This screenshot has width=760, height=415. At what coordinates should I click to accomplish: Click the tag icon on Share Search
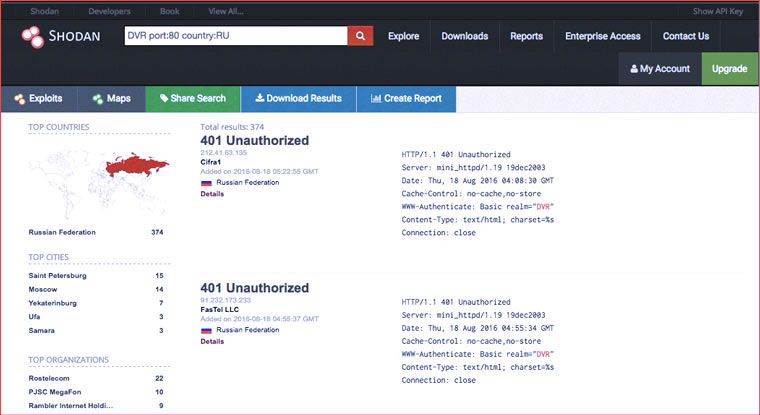point(164,98)
